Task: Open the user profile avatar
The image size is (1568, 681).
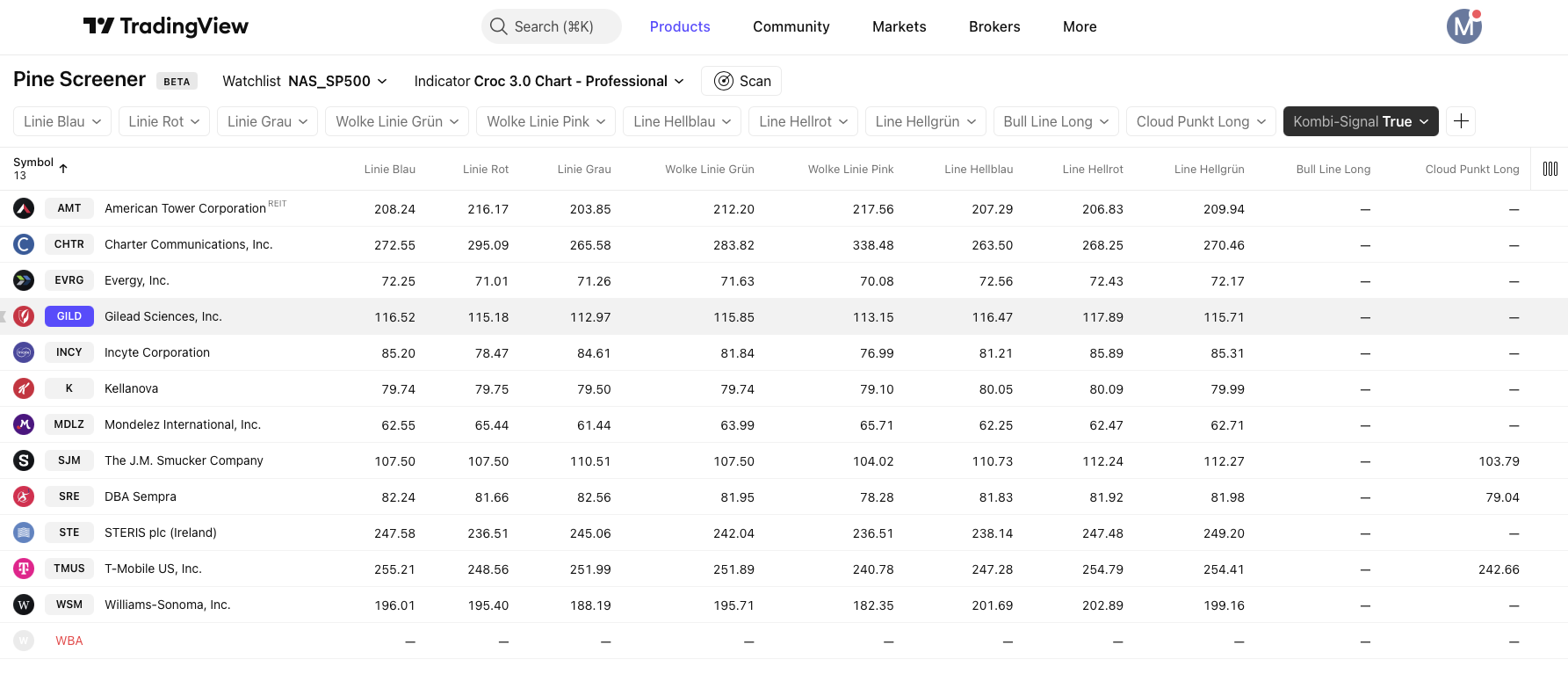Action: (1463, 26)
